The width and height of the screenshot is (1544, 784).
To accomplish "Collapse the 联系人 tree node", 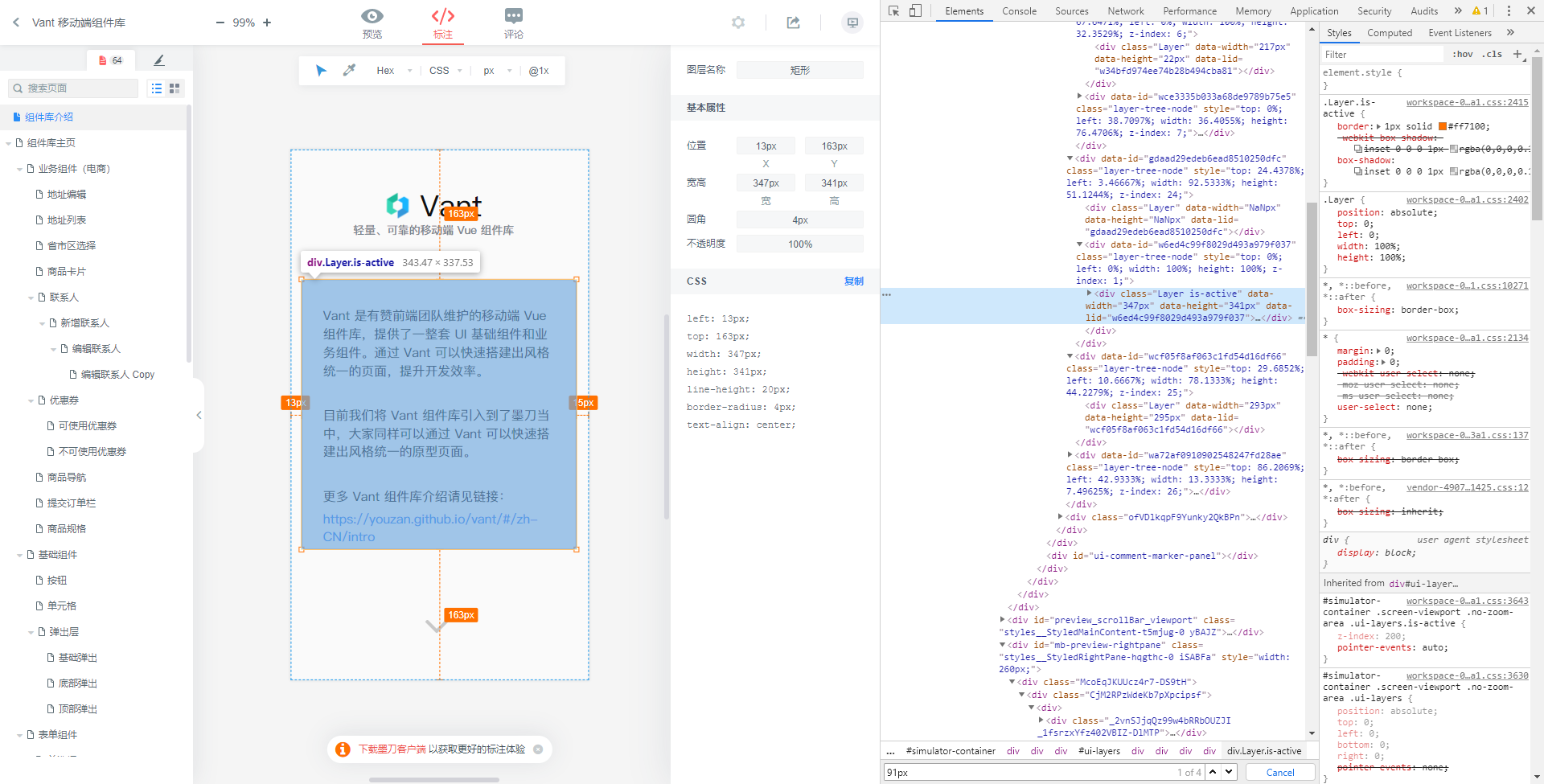I will tap(31, 298).
